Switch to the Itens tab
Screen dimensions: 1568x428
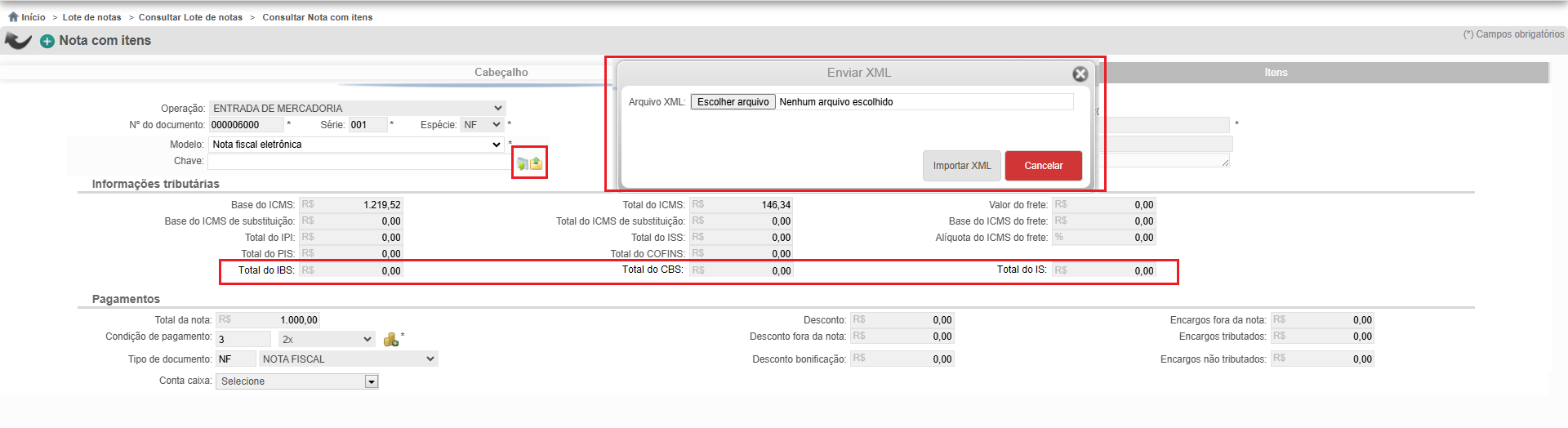click(x=1276, y=73)
